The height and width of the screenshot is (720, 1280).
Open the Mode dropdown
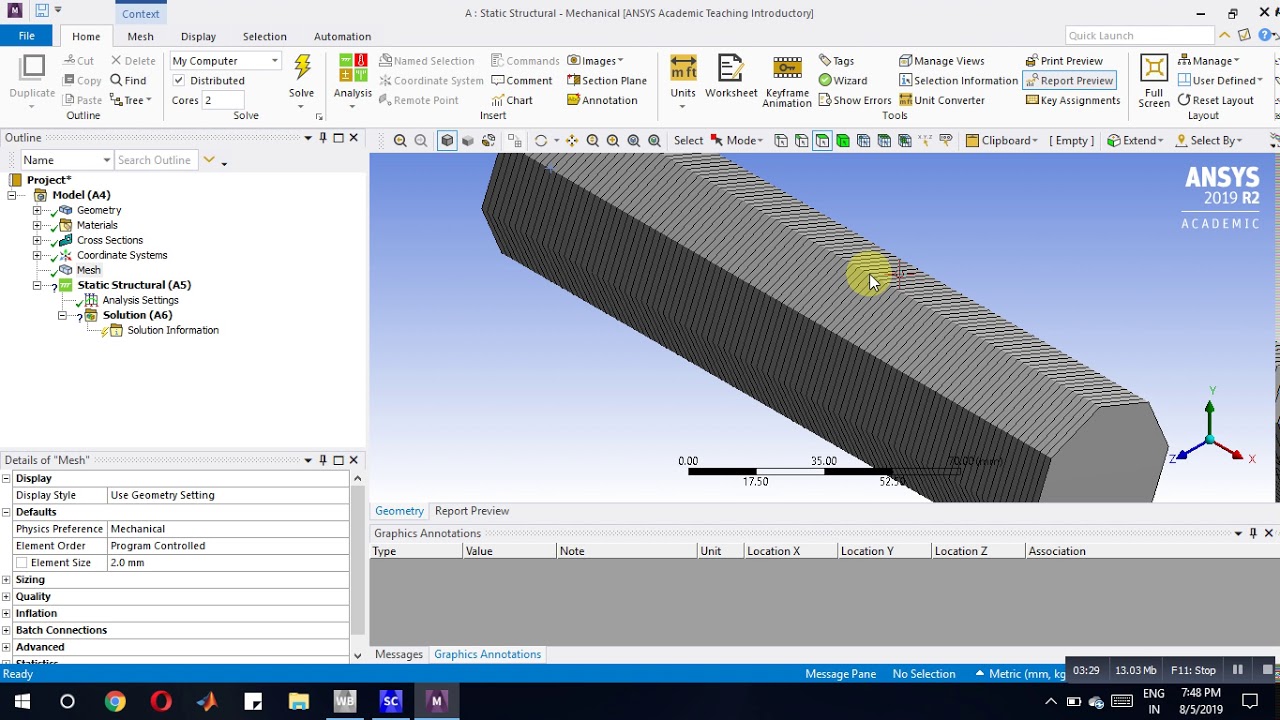(x=737, y=141)
